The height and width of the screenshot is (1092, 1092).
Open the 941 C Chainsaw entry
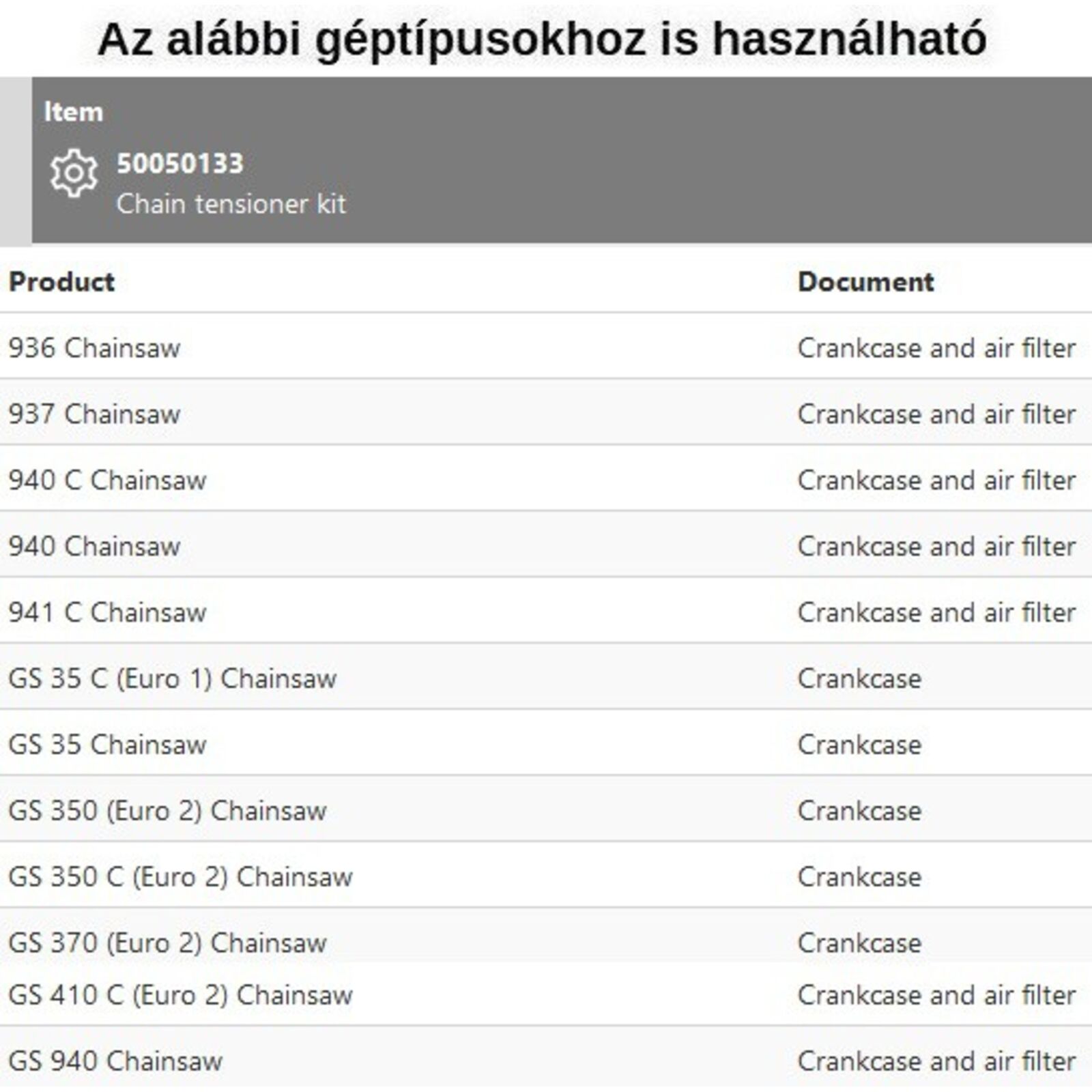[x=107, y=613]
